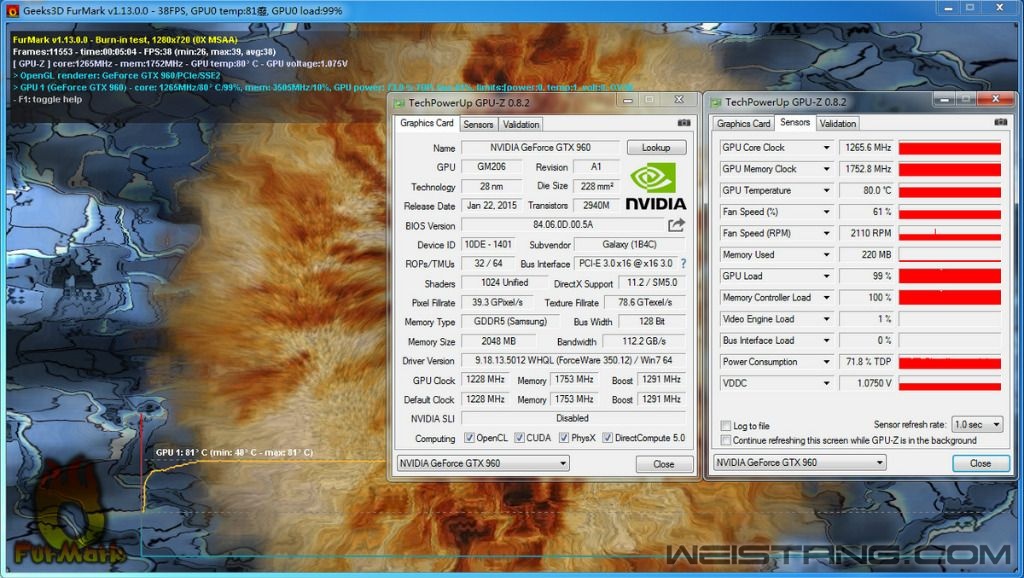
Task: Click the camera icon in the GPU-Z Sensors window
Action: (1000, 122)
